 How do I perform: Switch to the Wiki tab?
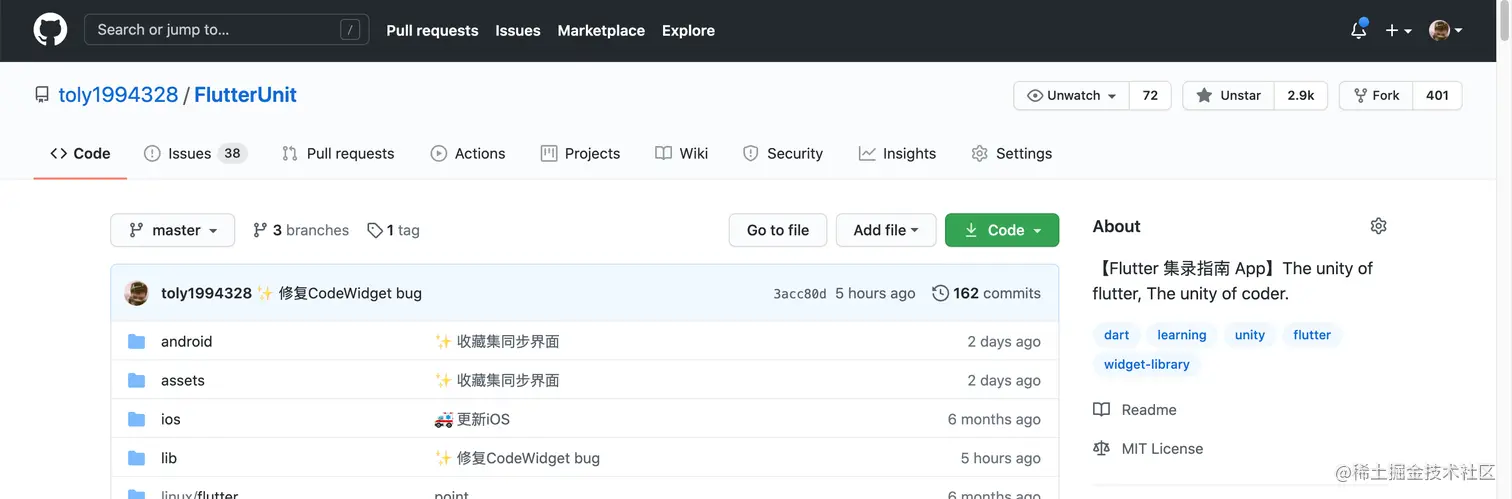[x=681, y=153]
